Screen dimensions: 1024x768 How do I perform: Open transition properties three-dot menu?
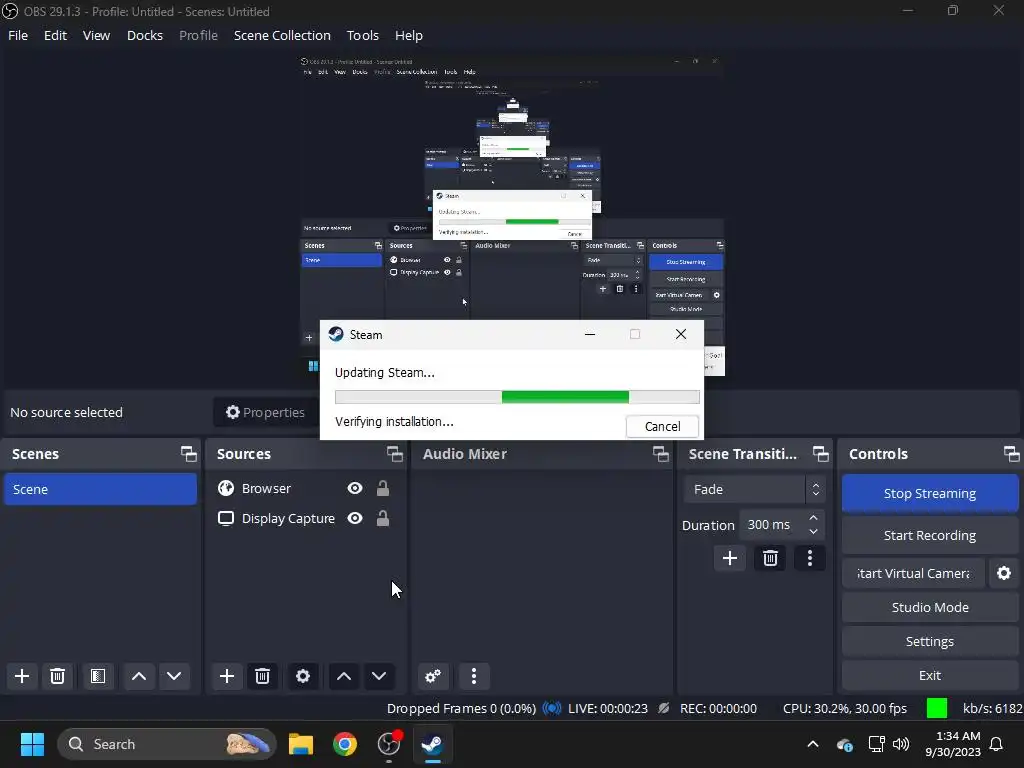click(x=810, y=558)
